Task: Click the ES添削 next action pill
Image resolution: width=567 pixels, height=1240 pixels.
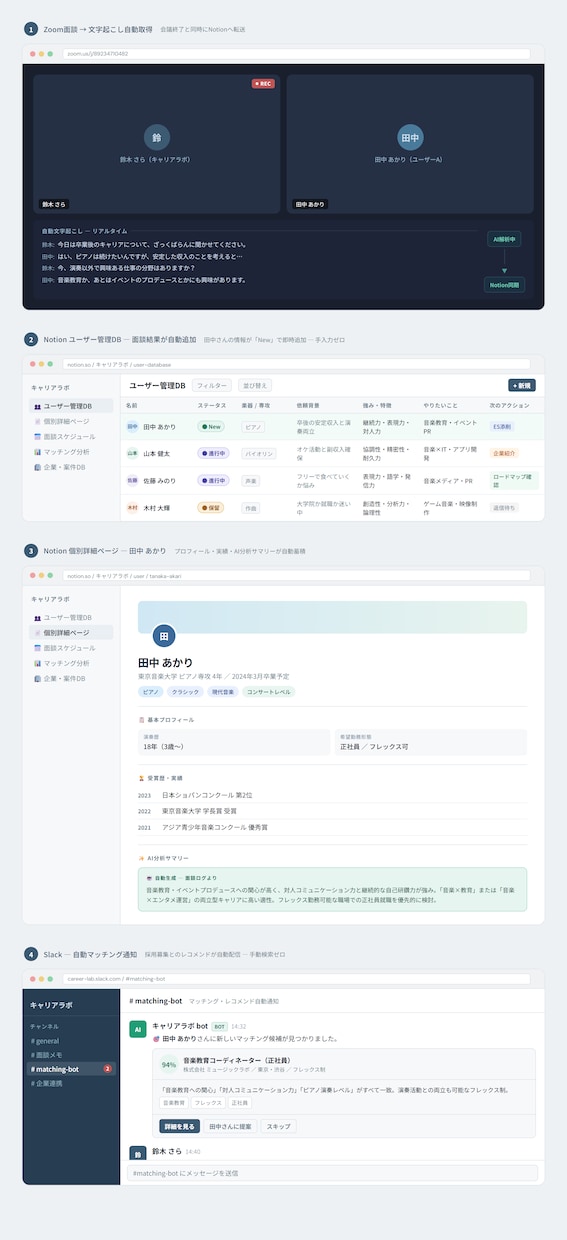Action: (502, 426)
